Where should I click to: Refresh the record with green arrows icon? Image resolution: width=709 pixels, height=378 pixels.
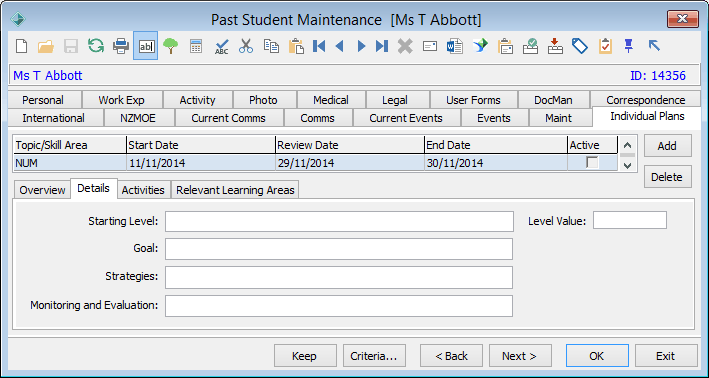[96, 46]
